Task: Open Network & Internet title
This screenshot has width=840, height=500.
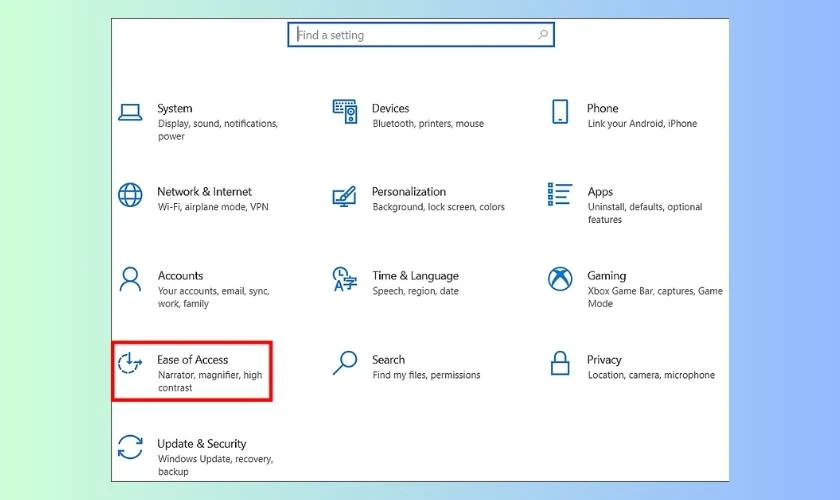Action: pyautogui.click(x=204, y=191)
